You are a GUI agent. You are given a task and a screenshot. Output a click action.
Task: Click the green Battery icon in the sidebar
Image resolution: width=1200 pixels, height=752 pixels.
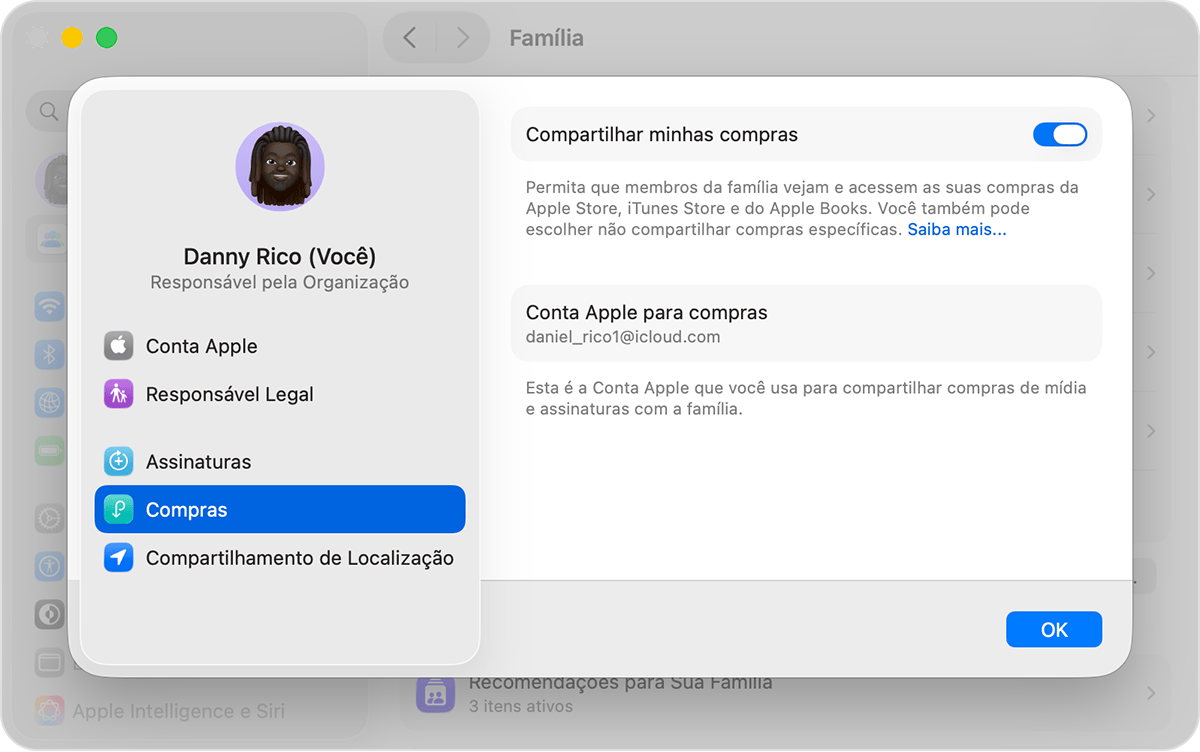[50, 450]
